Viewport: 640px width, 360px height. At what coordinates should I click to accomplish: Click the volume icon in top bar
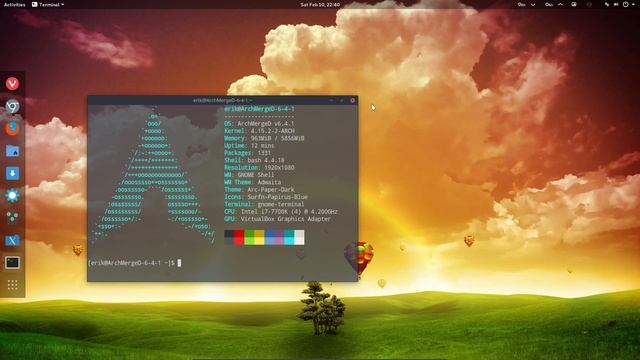[x=616, y=4]
